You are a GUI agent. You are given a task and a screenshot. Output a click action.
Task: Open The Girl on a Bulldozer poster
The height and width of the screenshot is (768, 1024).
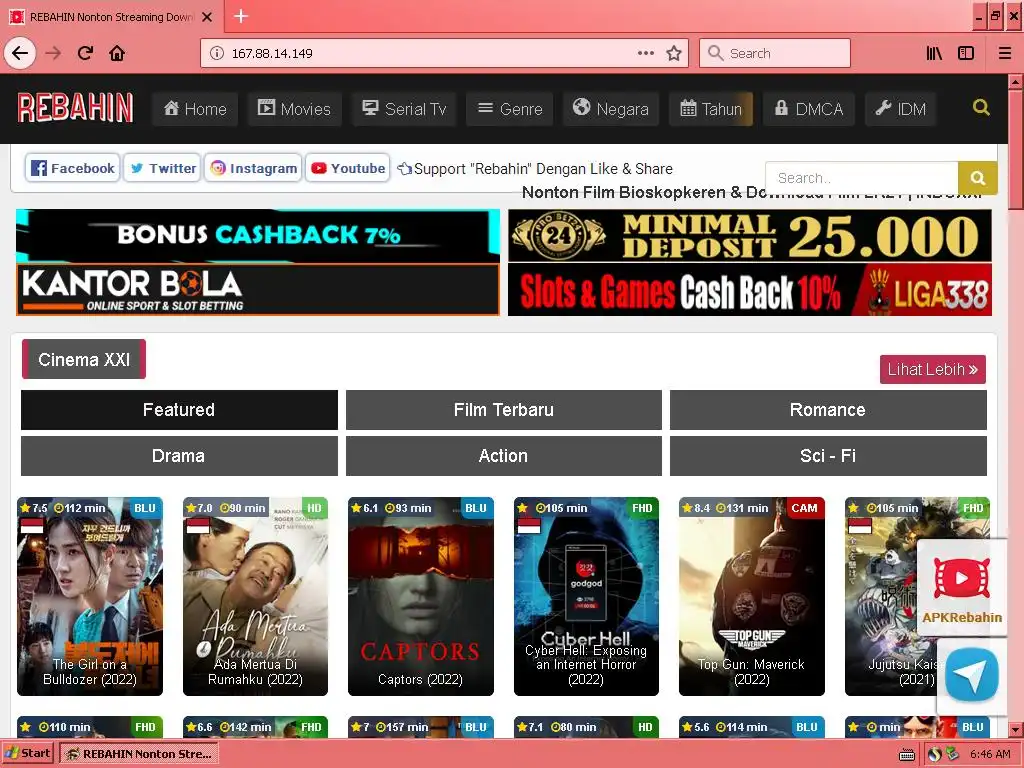pyautogui.click(x=90, y=596)
